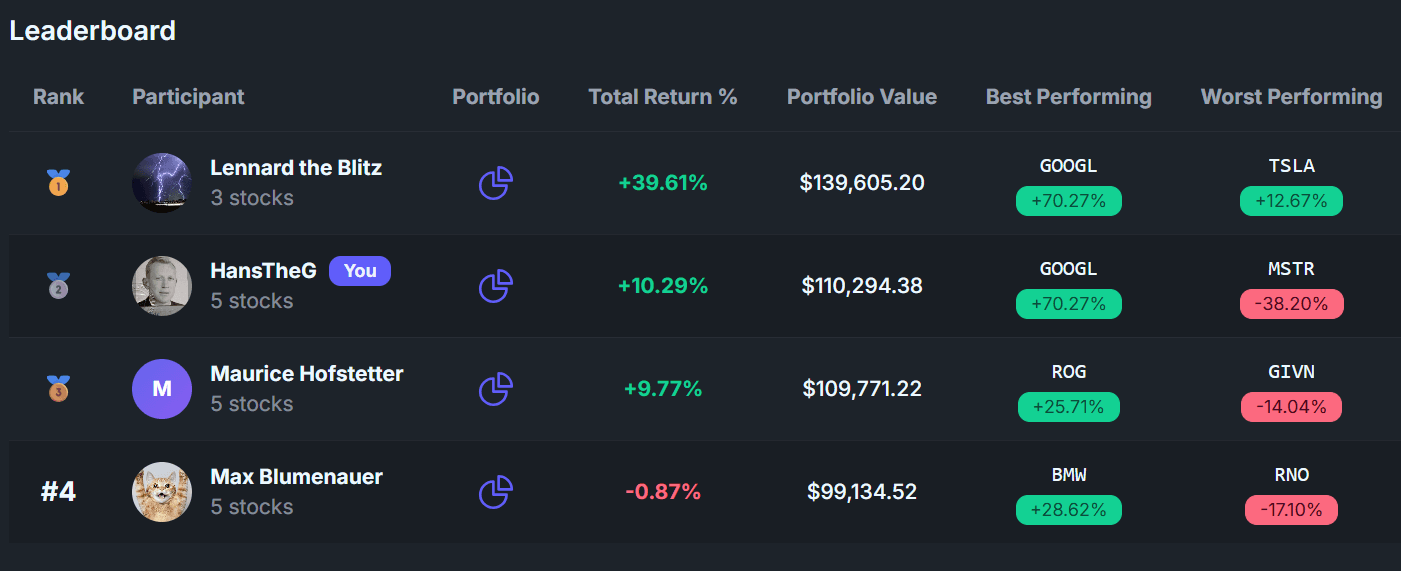Viewport: 1401px width, 571px height.
Task: Click HansTheG's profile photo avatar
Action: pos(162,286)
